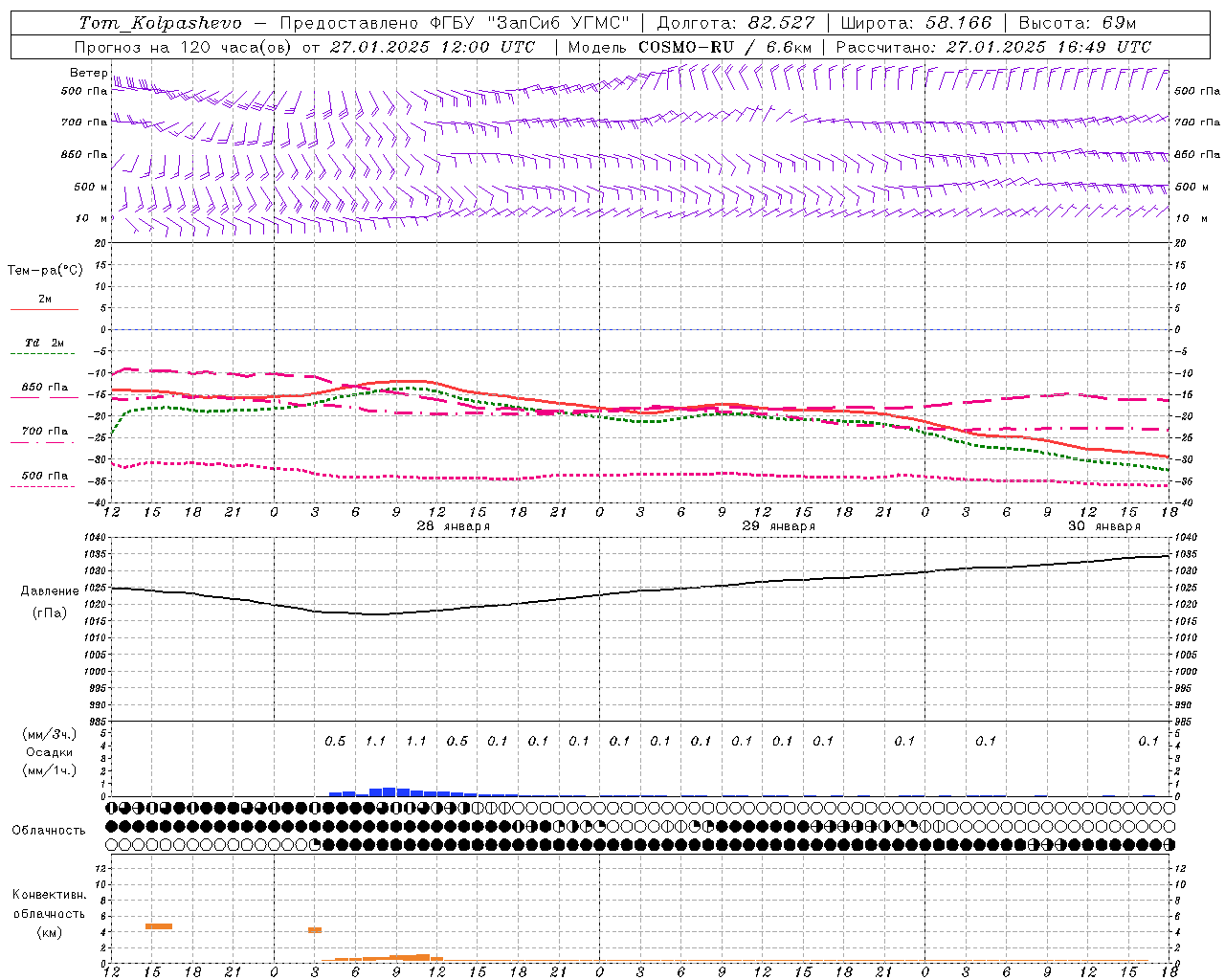The height and width of the screenshot is (980, 1225).
Task: Click the Ветер wind panel label
Action: tap(88, 73)
